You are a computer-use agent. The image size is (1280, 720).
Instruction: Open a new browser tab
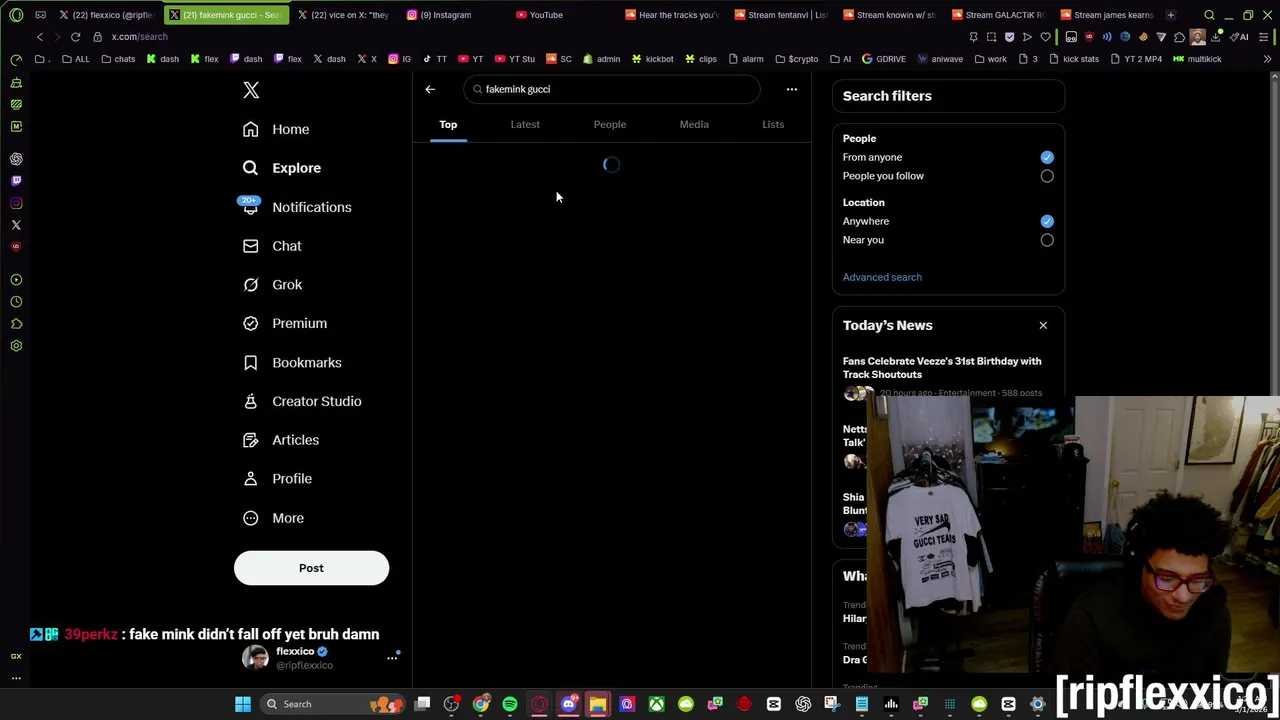[x=1170, y=15]
